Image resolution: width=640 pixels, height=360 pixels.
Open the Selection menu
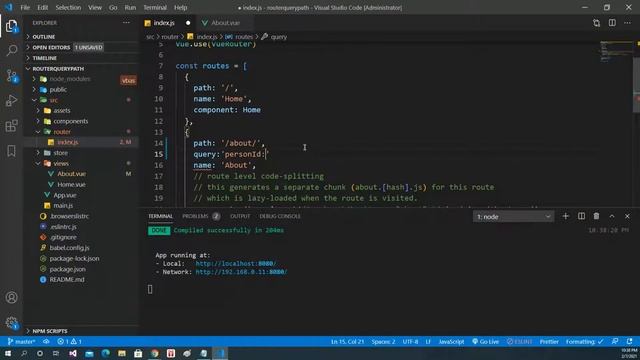tap(68, 7)
